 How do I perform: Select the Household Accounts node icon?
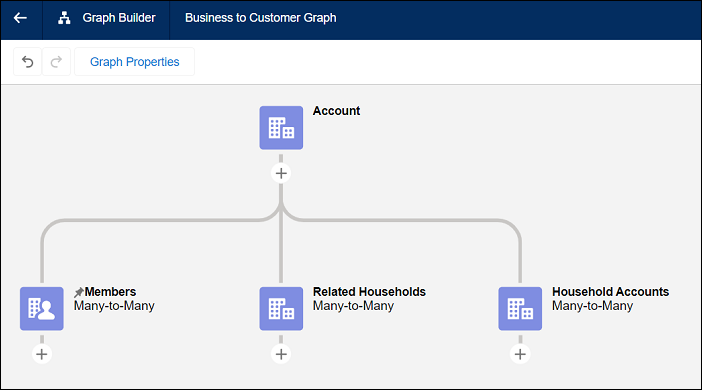click(x=520, y=309)
